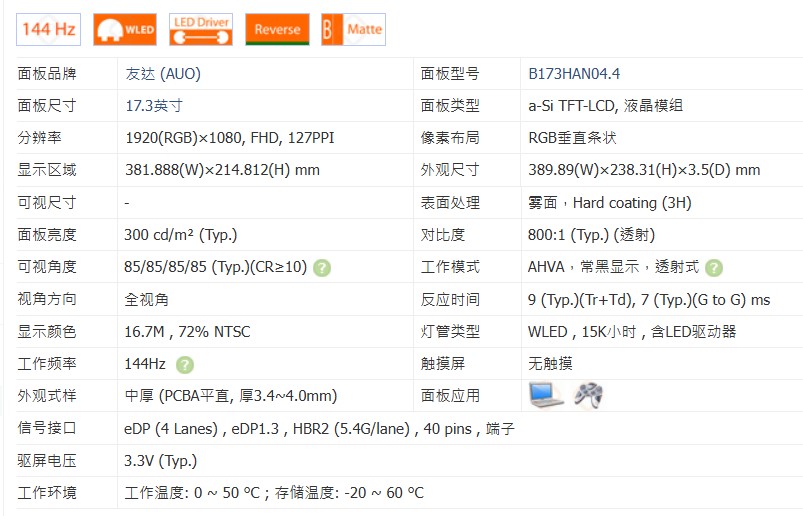803x516 pixels.
Task: Click the 面板应用 row label
Action: 450,396
